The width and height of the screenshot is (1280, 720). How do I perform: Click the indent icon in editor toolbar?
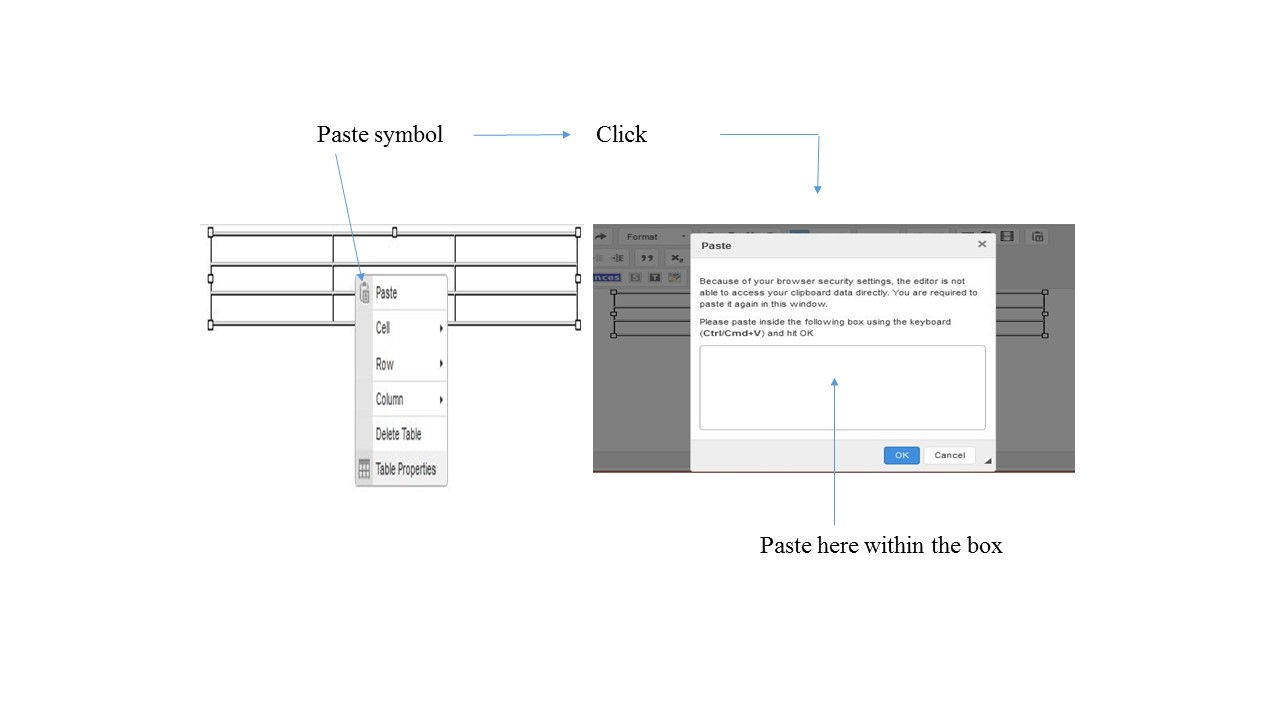click(618, 258)
